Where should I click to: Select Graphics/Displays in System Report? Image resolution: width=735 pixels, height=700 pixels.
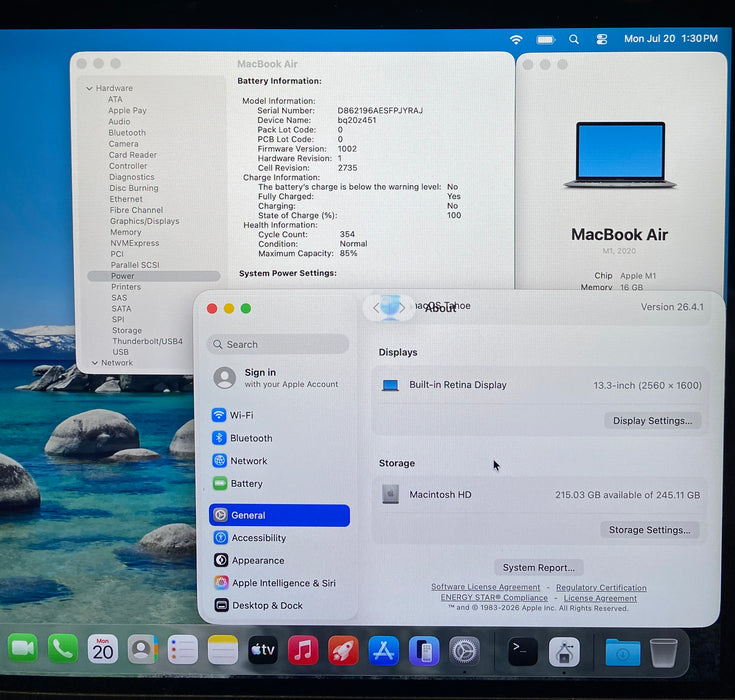pyautogui.click(x=144, y=221)
